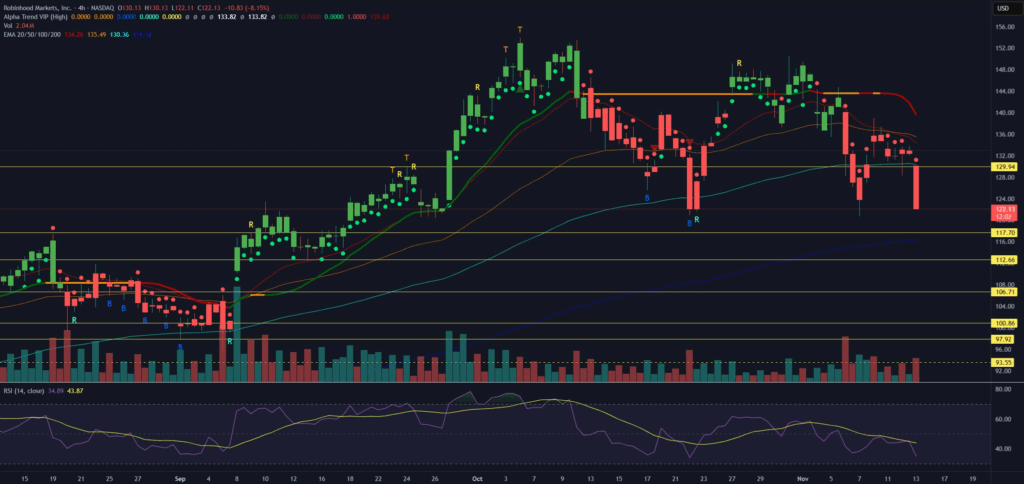Click the 25 date label on the time axis

pyautogui.click(x=109, y=478)
